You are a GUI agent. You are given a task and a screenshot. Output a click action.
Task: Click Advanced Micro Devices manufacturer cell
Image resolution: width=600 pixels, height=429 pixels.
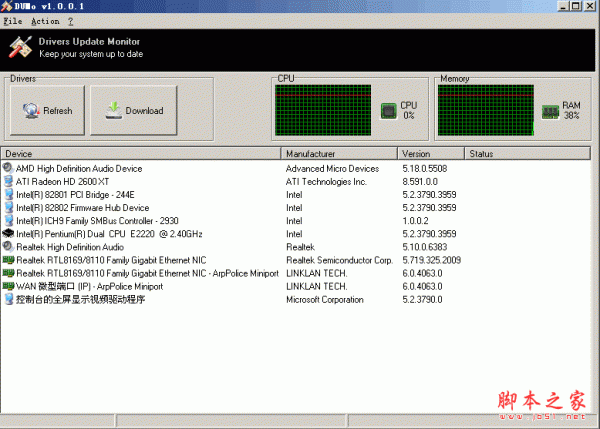(x=333, y=168)
